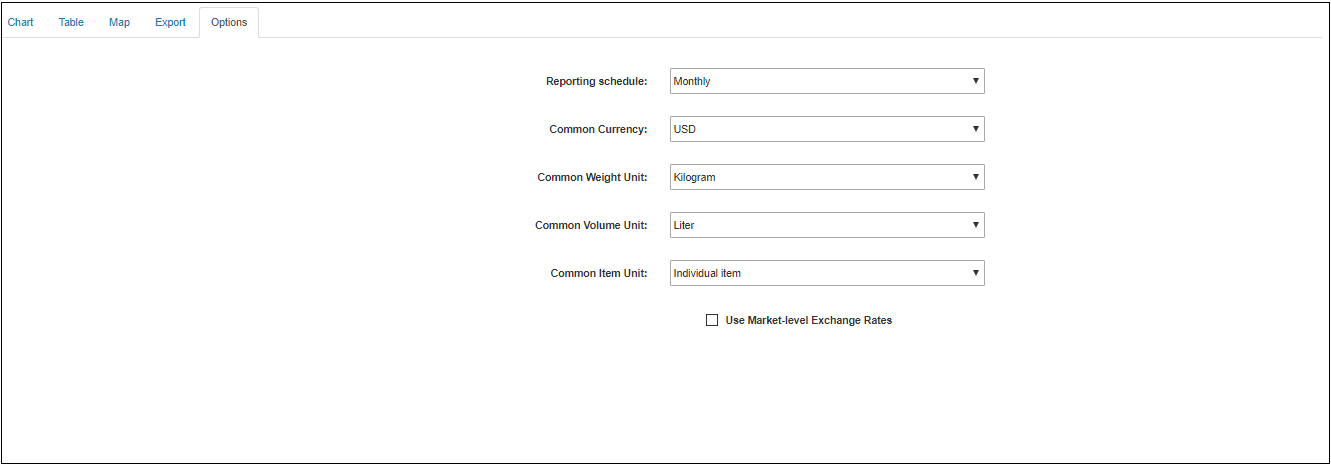Click the arrow icon on Common Currency select
The image size is (1331, 464).
975,129
